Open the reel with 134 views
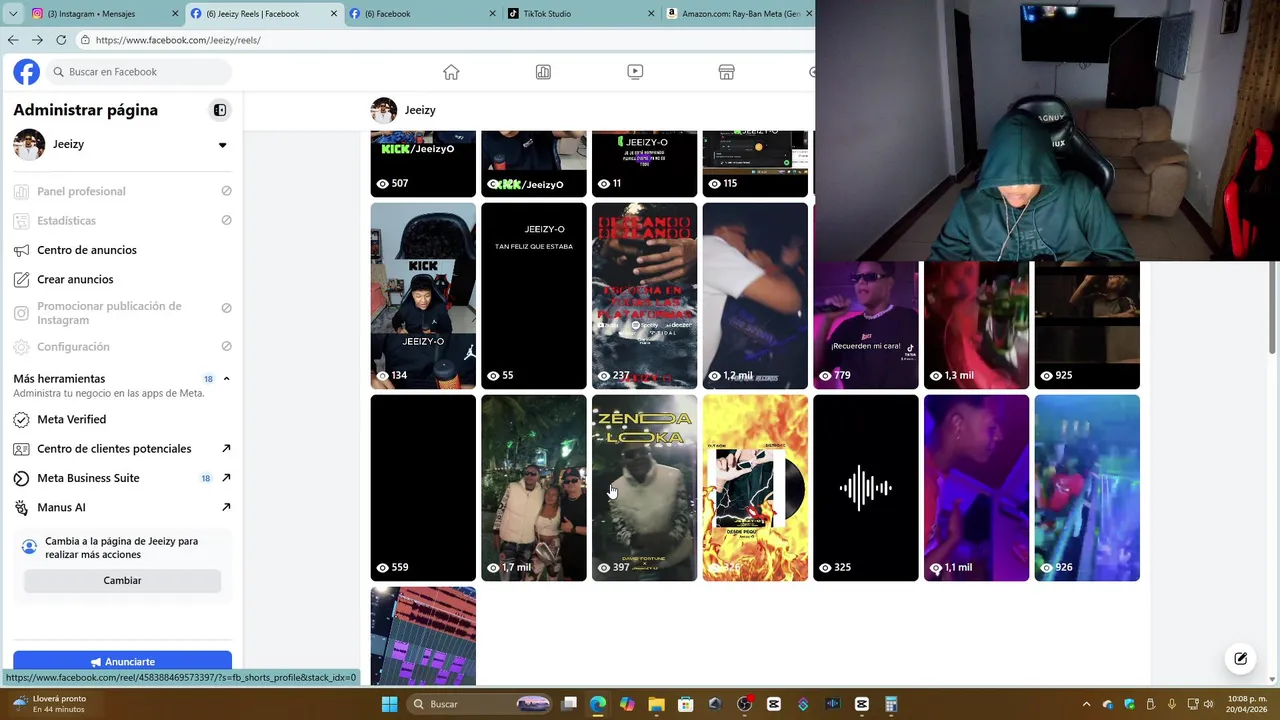The width and height of the screenshot is (1280, 720). (x=423, y=296)
